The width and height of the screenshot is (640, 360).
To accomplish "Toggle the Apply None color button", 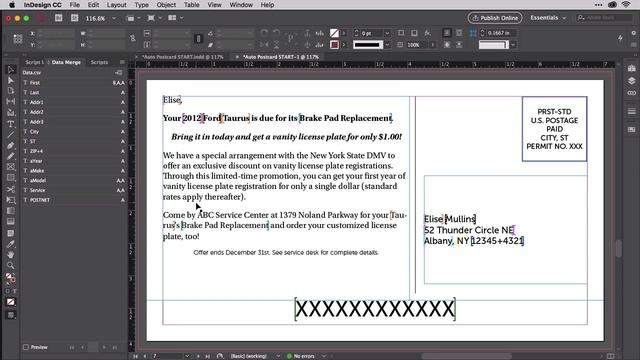I will pyautogui.click(x=11, y=302).
